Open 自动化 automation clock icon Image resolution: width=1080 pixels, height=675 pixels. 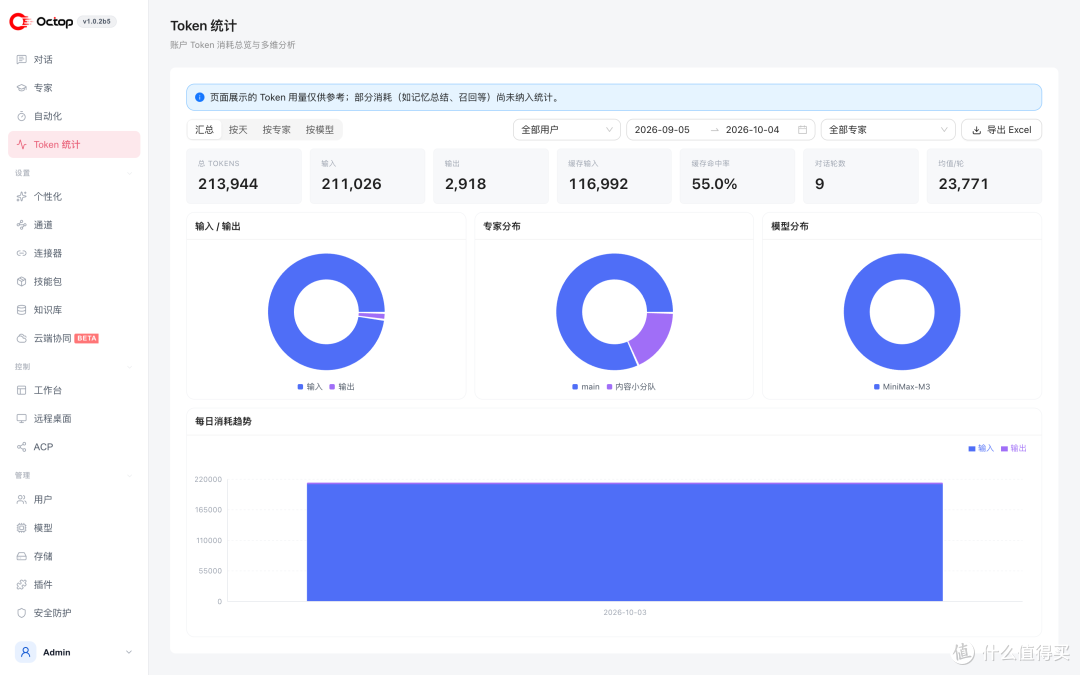pos(21,116)
